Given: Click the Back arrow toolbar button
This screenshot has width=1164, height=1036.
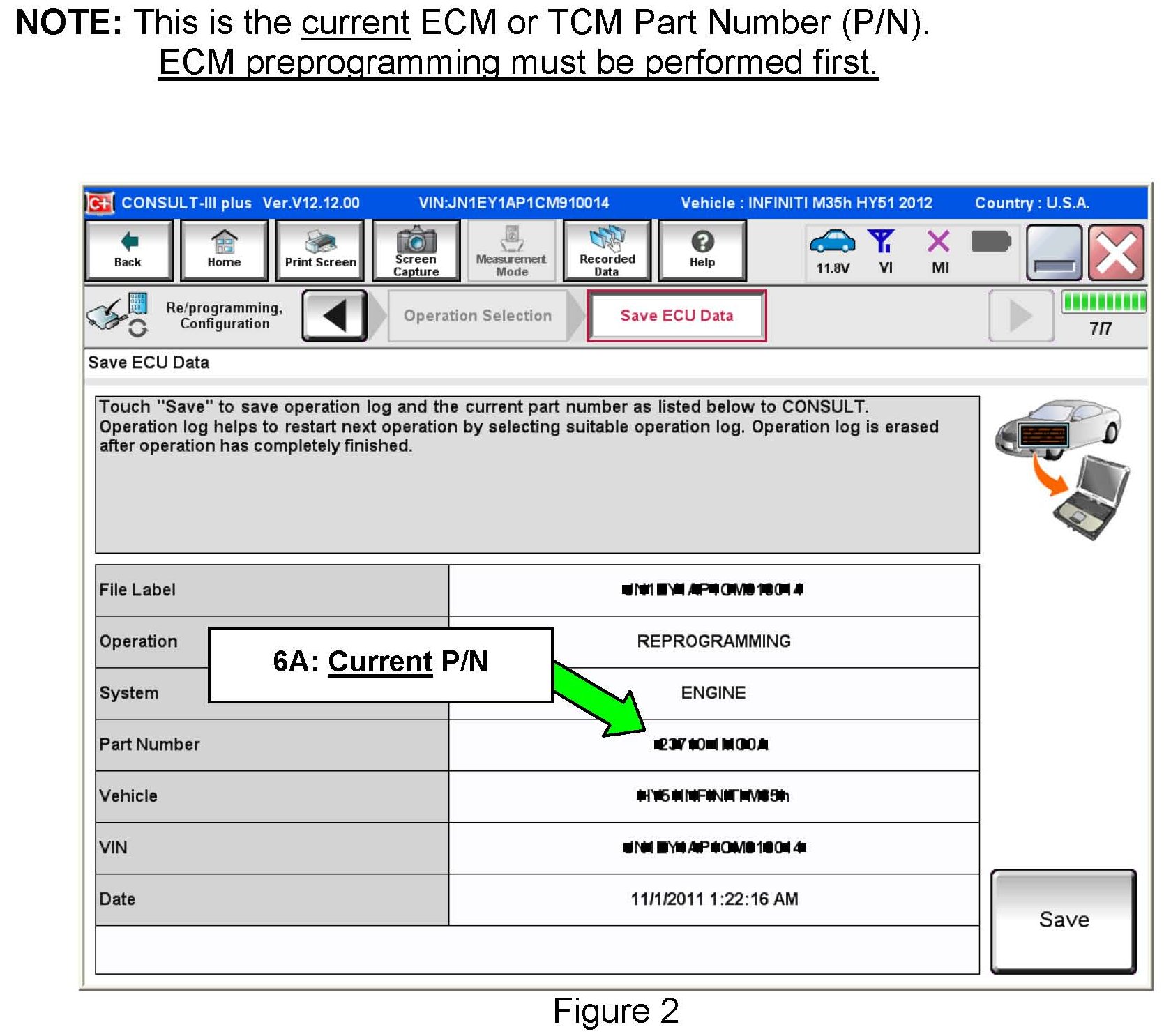Looking at the screenshot, I should coord(128,250).
